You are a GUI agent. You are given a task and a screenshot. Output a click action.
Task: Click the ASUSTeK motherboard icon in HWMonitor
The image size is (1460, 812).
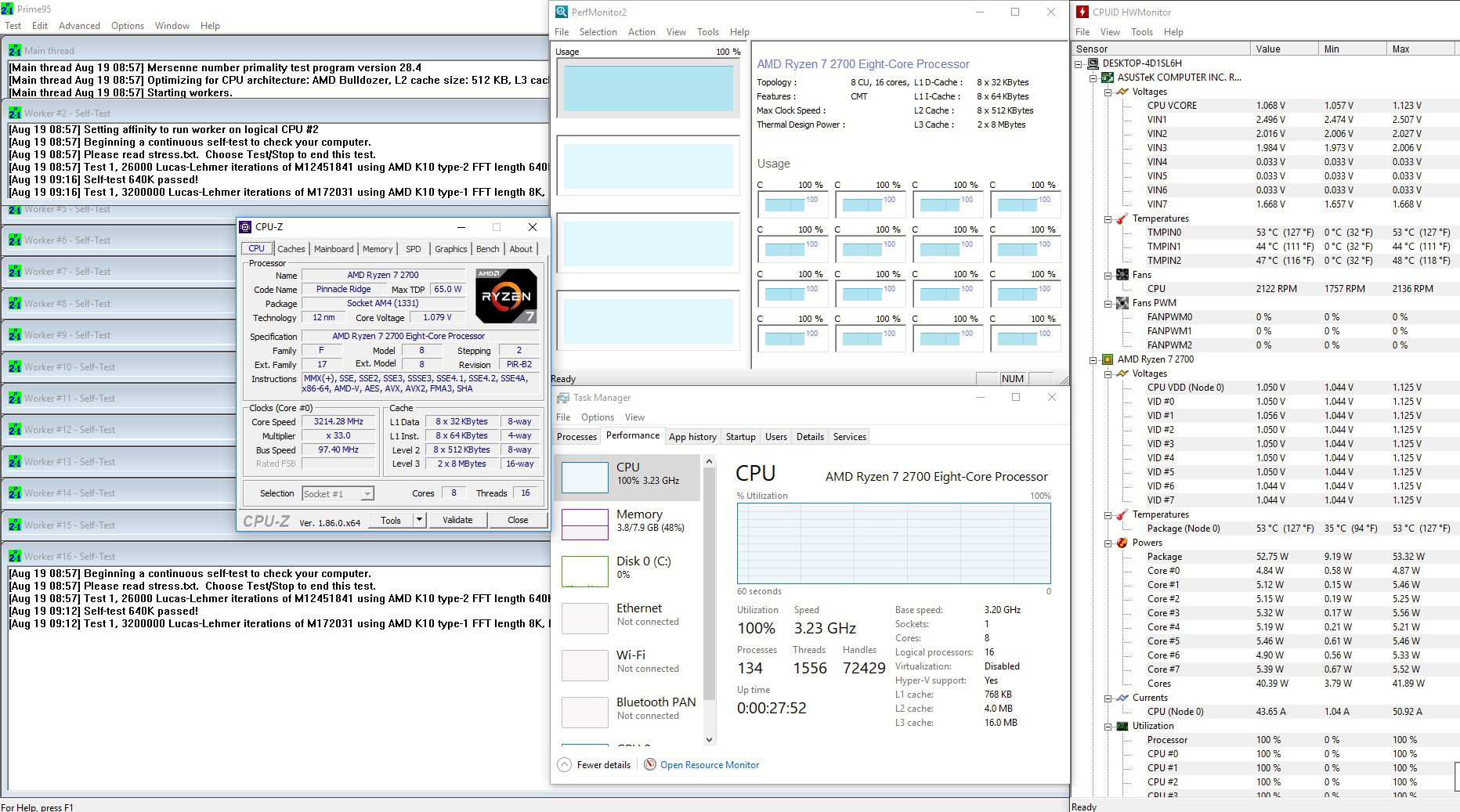coord(1108,78)
